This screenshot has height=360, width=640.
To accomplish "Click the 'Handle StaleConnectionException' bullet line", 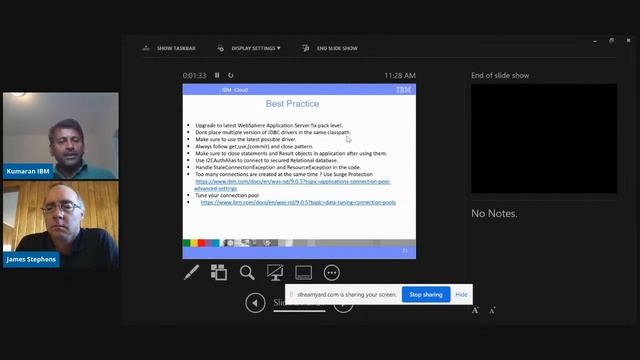I will 278,167.
